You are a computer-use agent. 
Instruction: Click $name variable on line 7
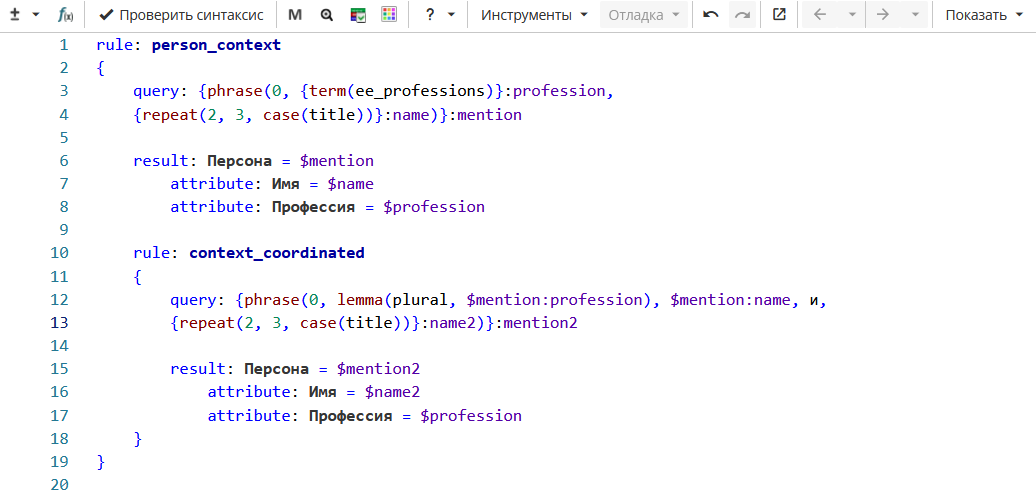coord(350,184)
